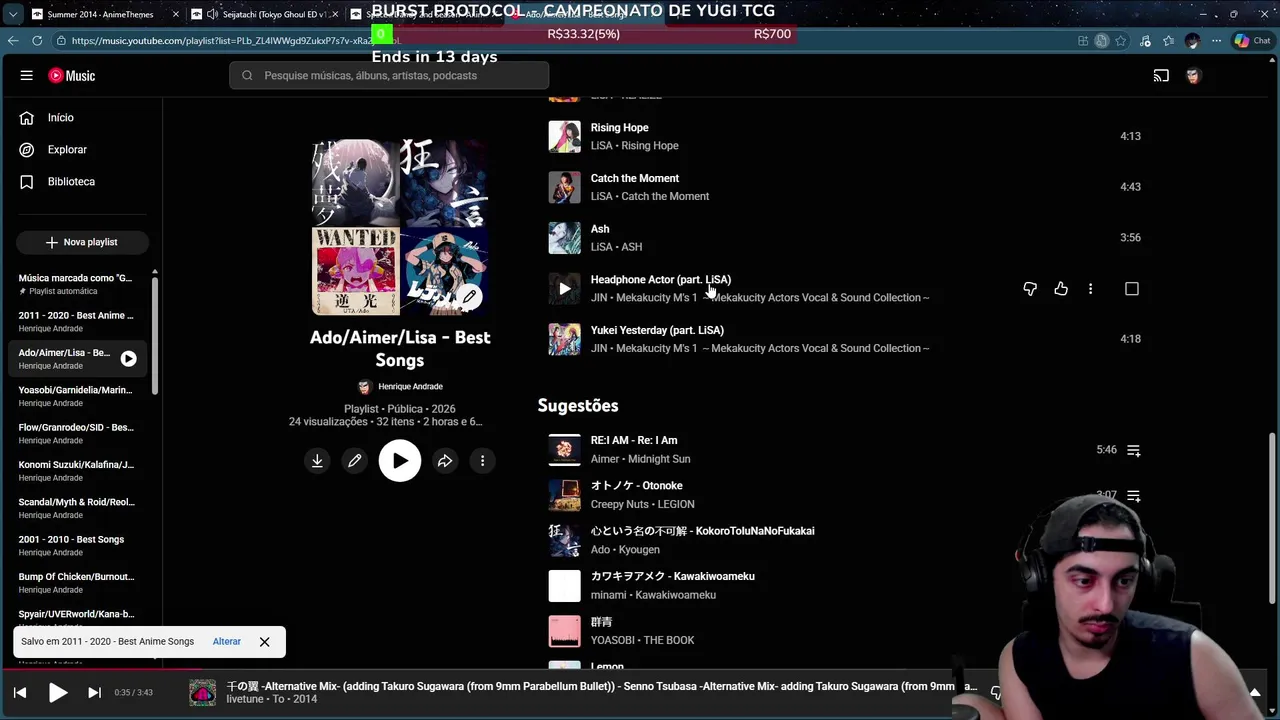1280x720 pixels.
Task: Click the Catch the Moment album thumbnail
Action: point(564,188)
